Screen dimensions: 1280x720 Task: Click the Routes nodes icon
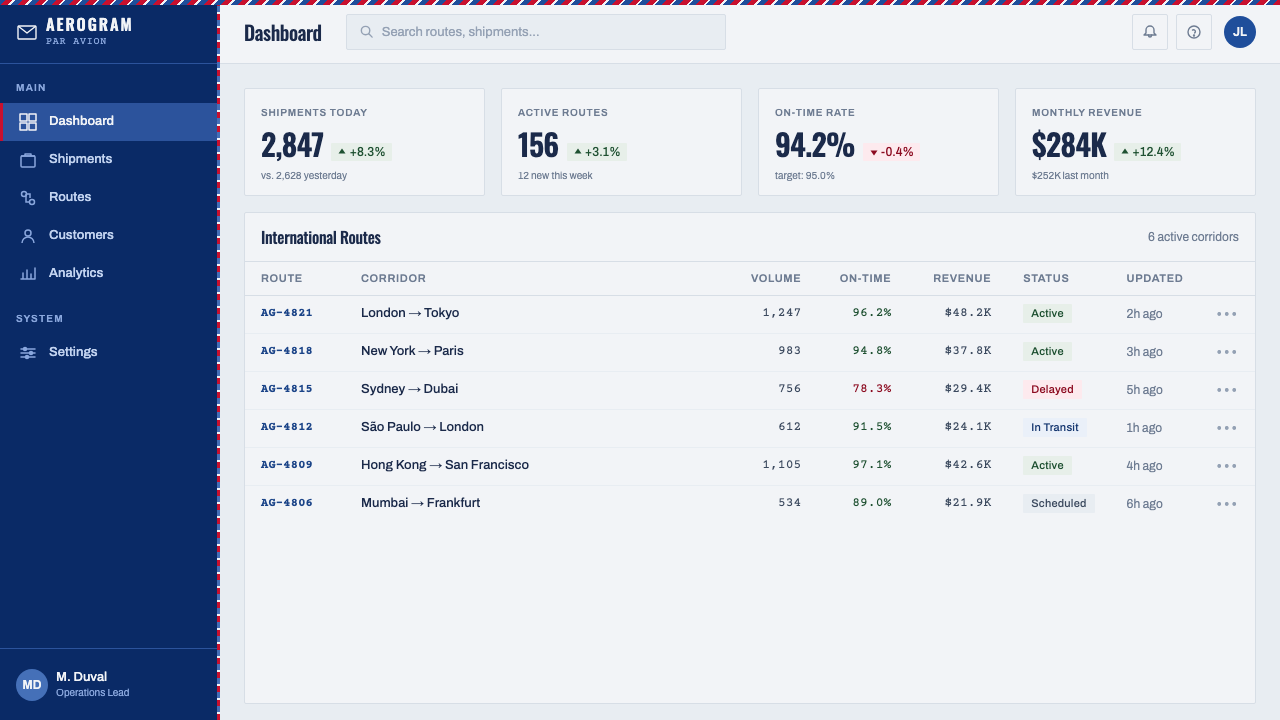(28, 197)
